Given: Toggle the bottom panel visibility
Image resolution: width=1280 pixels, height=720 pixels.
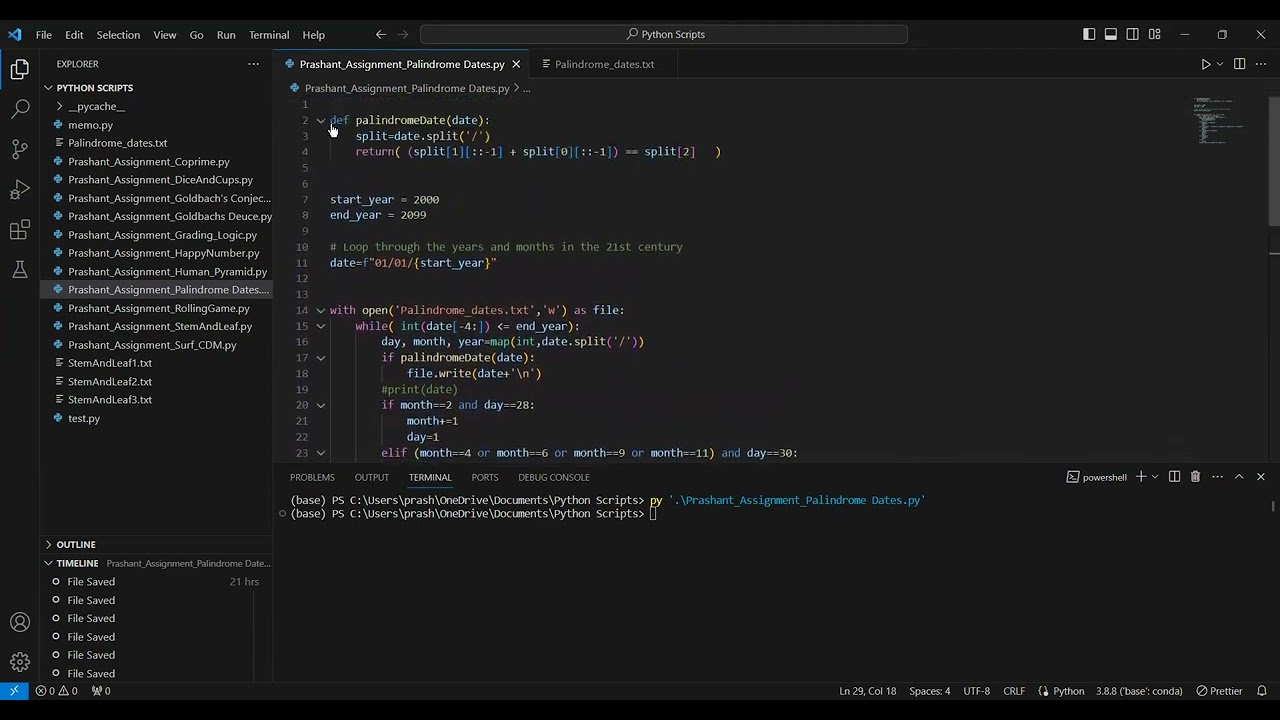Looking at the screenshot, I should click(1111, 34).
